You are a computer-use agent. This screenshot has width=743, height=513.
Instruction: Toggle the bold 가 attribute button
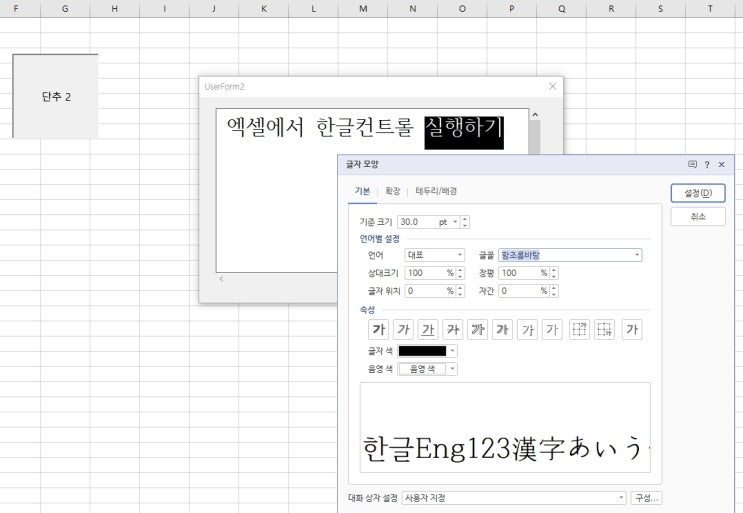coord(378,329)
